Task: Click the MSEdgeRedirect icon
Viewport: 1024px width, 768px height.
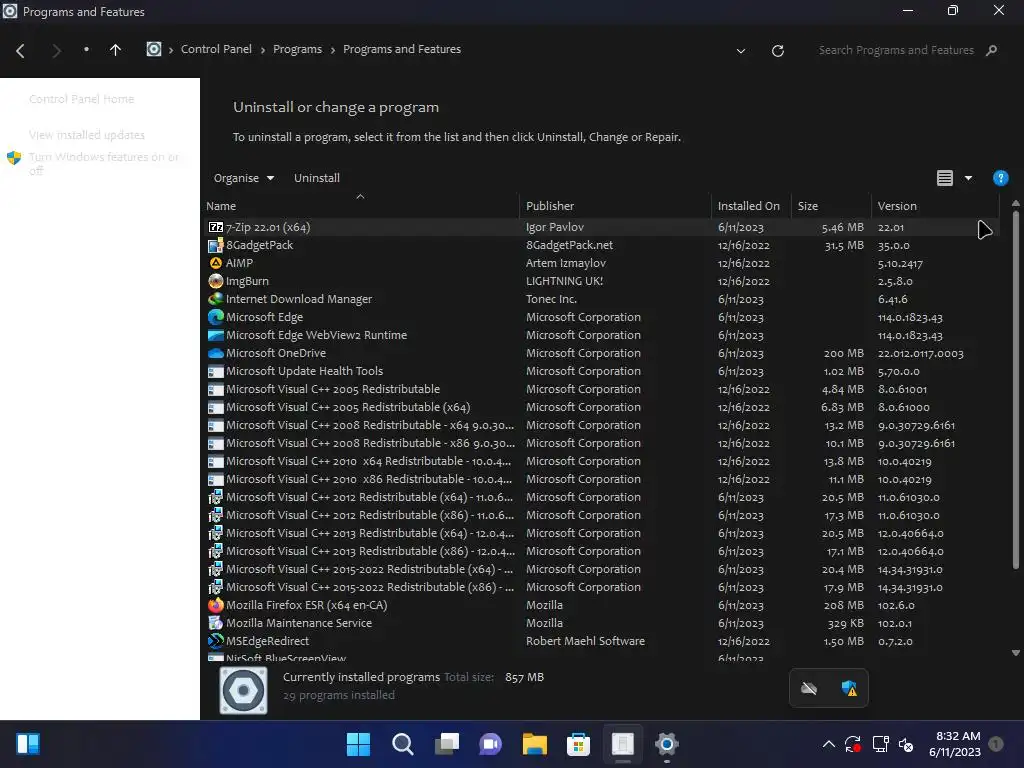Action: pyautogui.click(x=216, y=641)
